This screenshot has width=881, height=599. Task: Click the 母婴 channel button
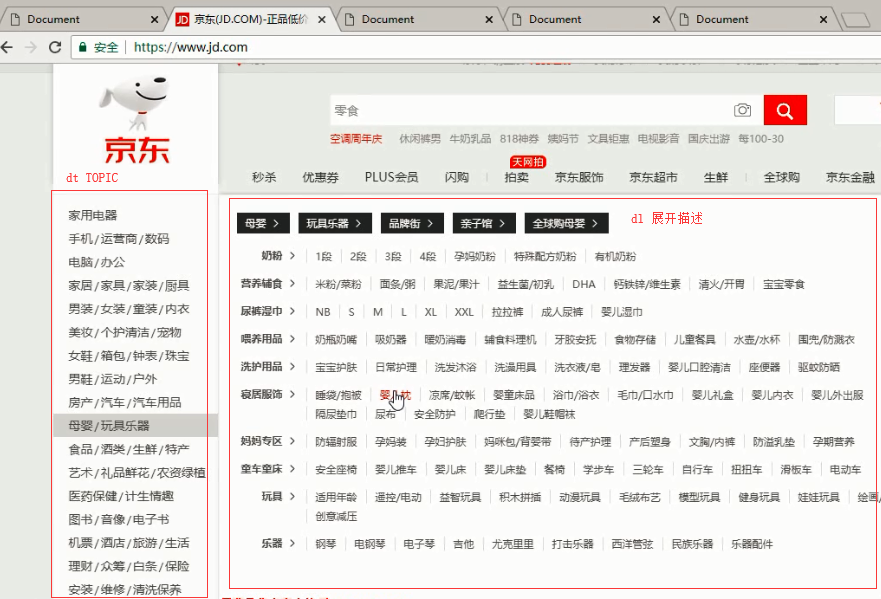click(263, 223)
